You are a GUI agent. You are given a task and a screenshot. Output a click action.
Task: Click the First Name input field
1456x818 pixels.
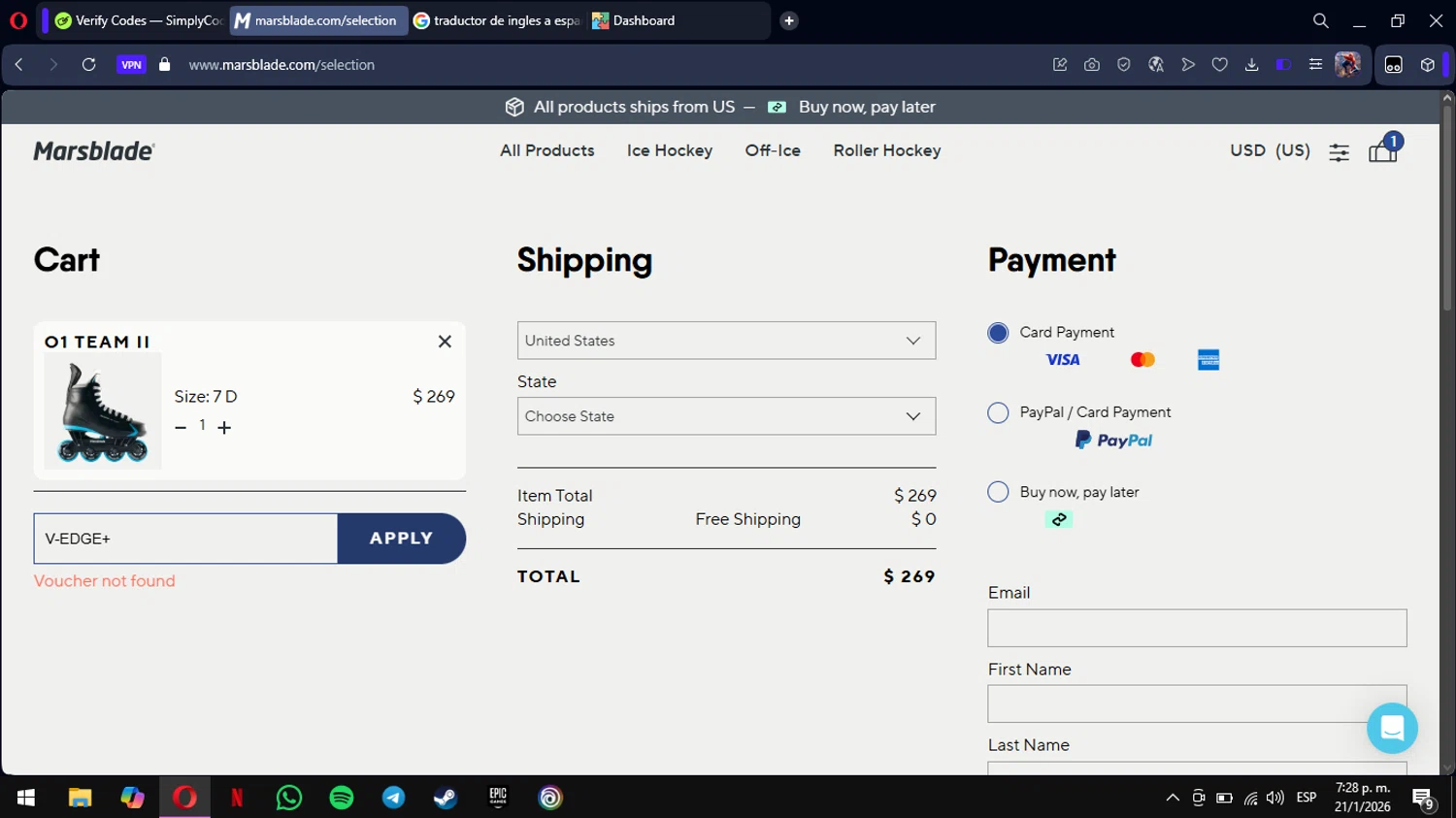[1197, 703]
